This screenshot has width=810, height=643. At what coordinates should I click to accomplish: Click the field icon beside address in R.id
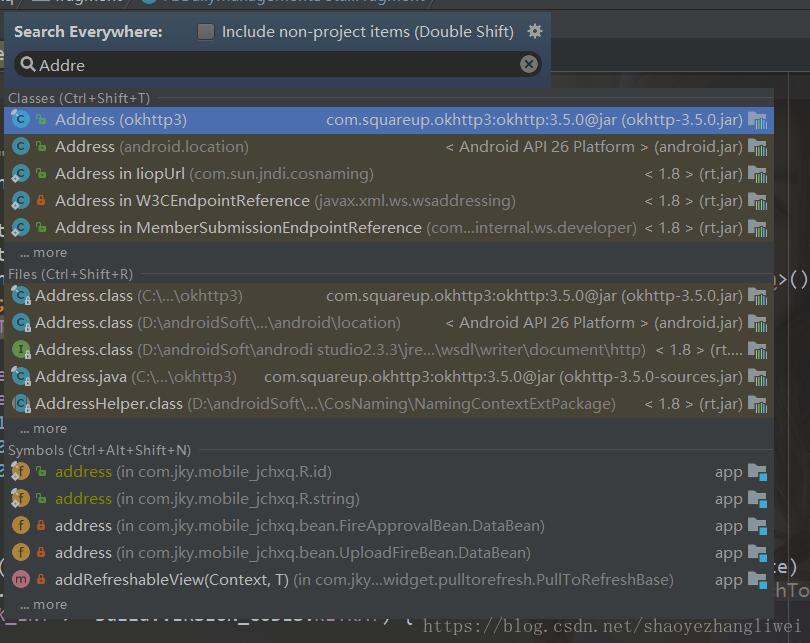tap(20, 472)
